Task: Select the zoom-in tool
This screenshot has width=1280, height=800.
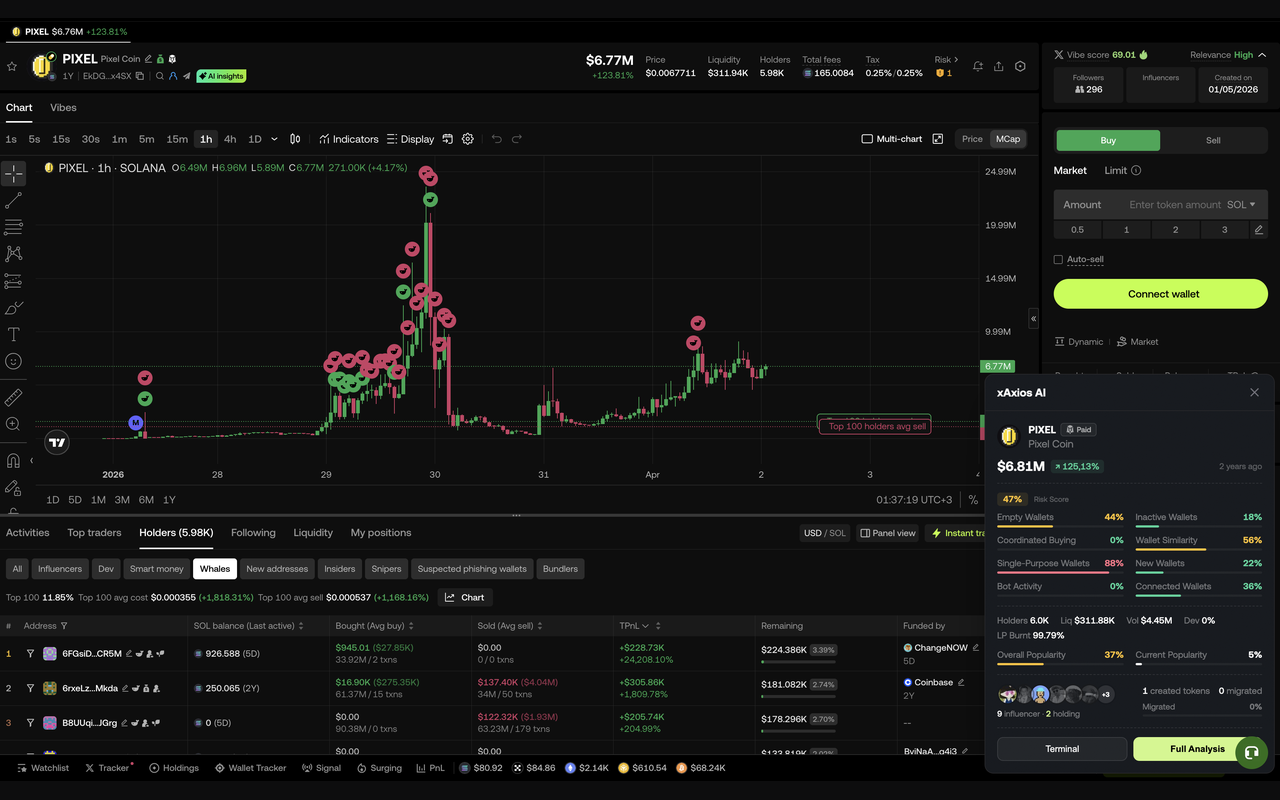Action: pyautogui.click(x=13, y=424)
